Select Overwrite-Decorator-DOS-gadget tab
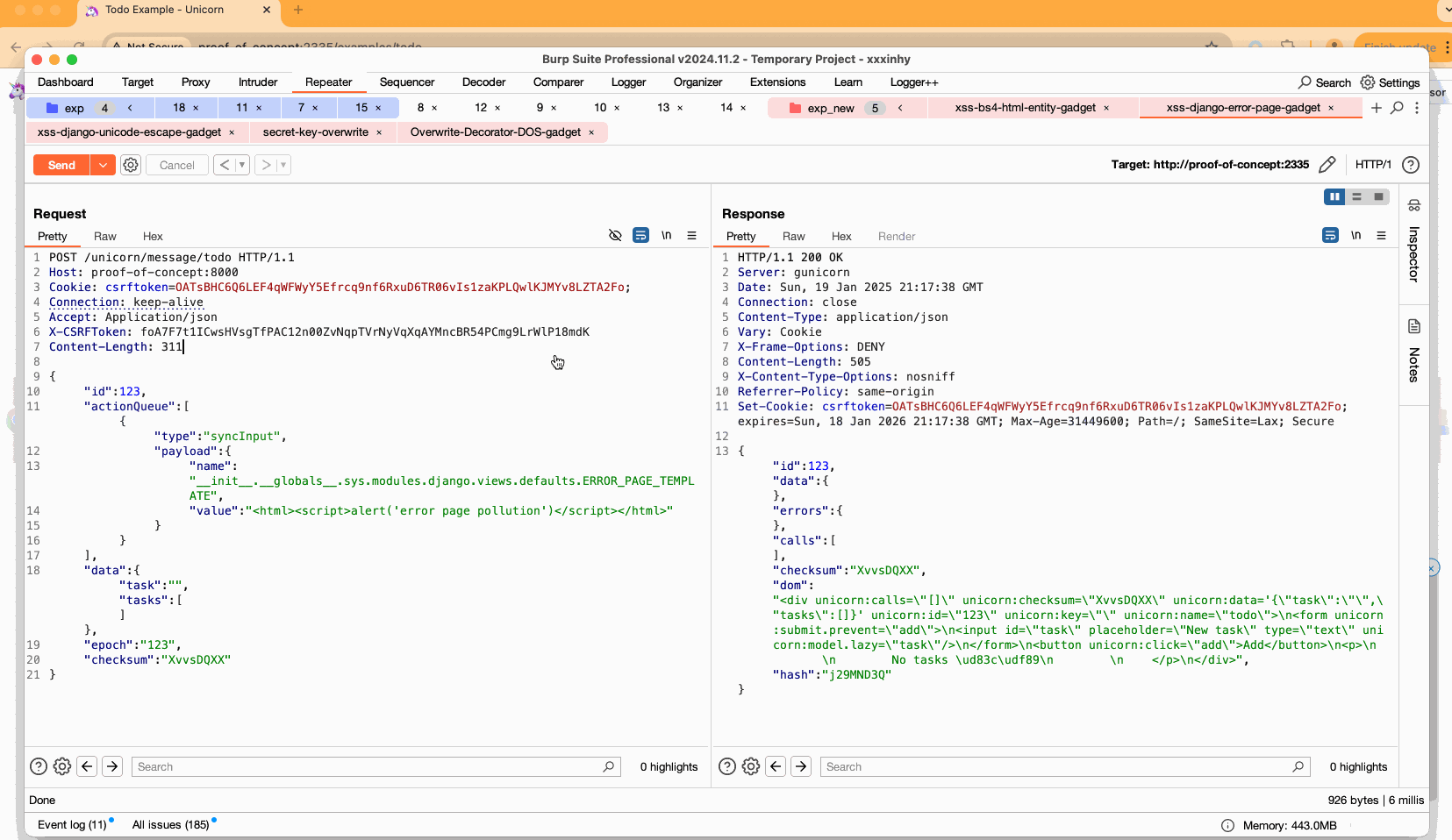The image size is (1452, 840). [496, 132]
